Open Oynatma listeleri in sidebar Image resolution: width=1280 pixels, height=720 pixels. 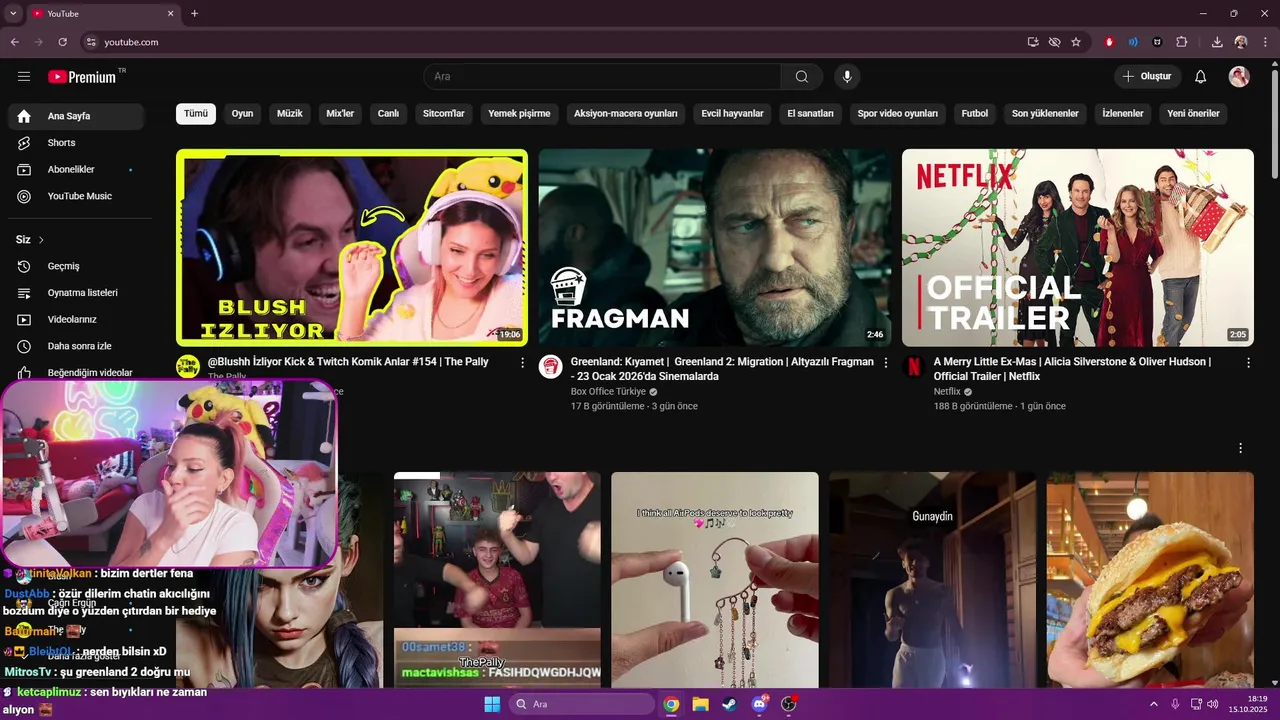click(x=76, y=293)
